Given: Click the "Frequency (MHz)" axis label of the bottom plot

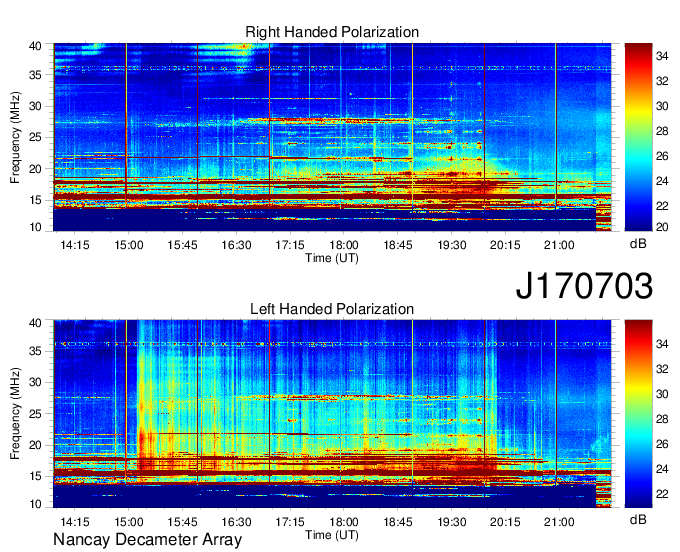Looking at the screenshot, I should point(15,414).
